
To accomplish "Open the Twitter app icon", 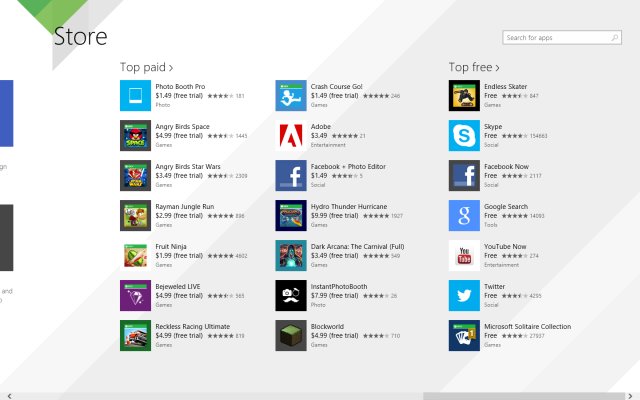I will 463,296.
